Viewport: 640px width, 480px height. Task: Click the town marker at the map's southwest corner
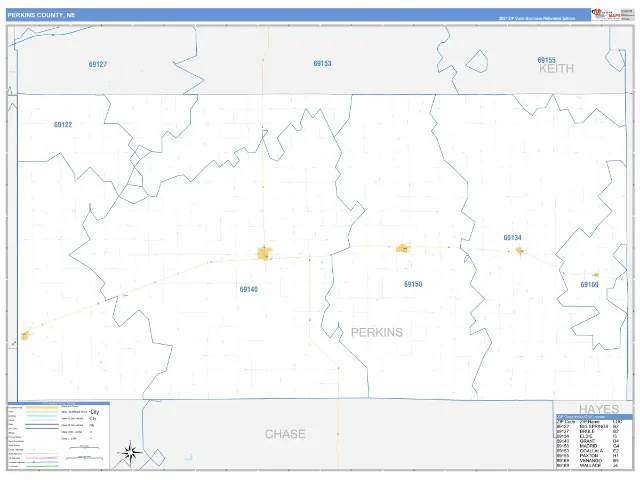[x=25, y=336]
